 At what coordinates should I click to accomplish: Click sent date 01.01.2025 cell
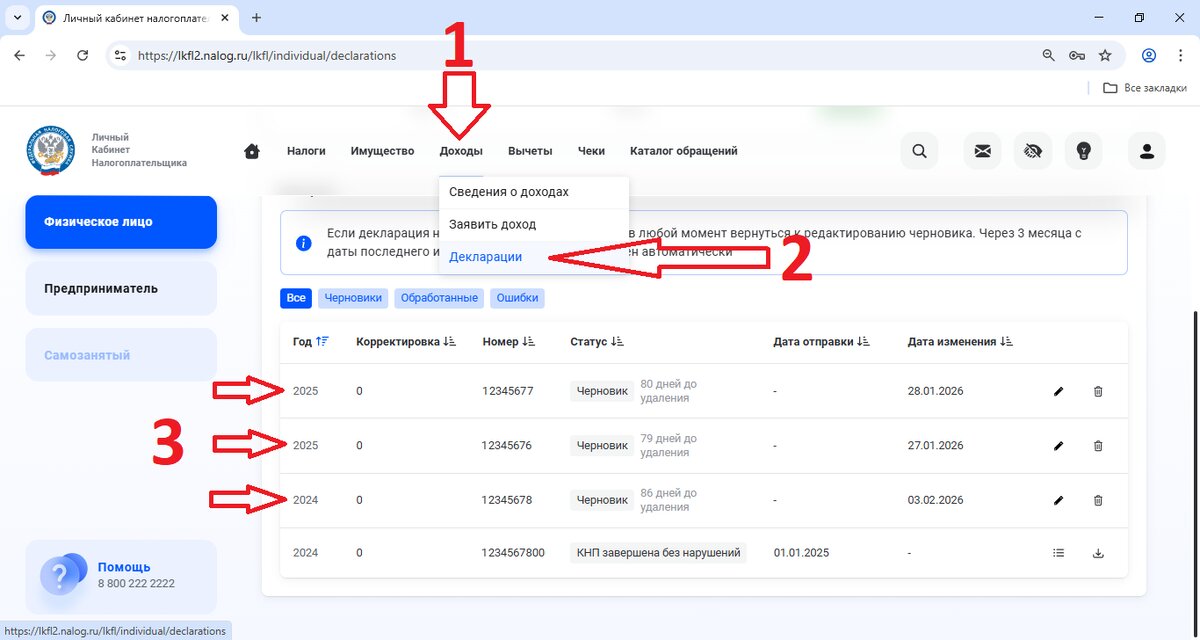[x=801, y=552]
